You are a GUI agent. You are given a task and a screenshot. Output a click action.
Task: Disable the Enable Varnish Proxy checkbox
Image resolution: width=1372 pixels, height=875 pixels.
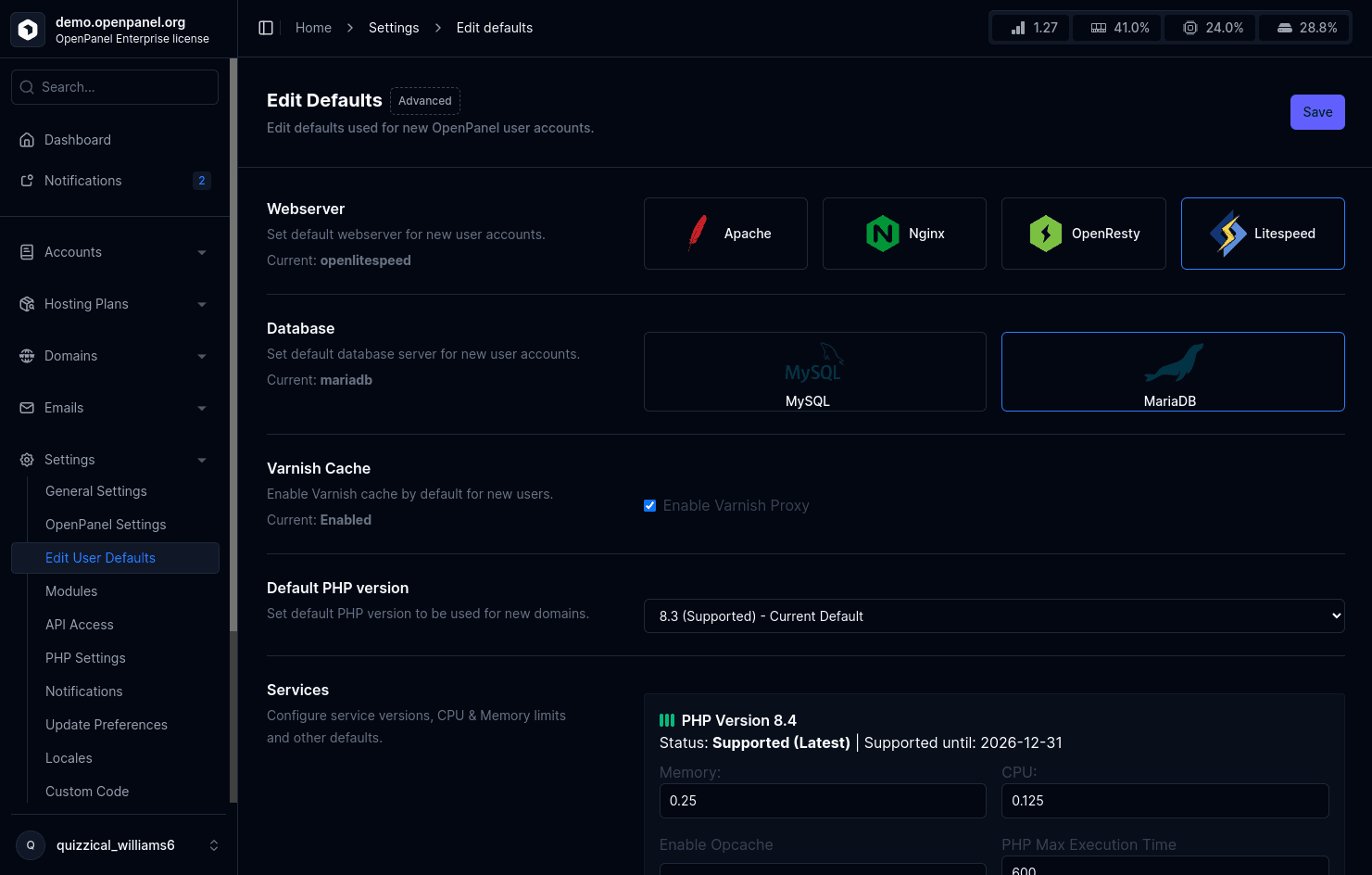pyautogui.click(x=649, y=505)
